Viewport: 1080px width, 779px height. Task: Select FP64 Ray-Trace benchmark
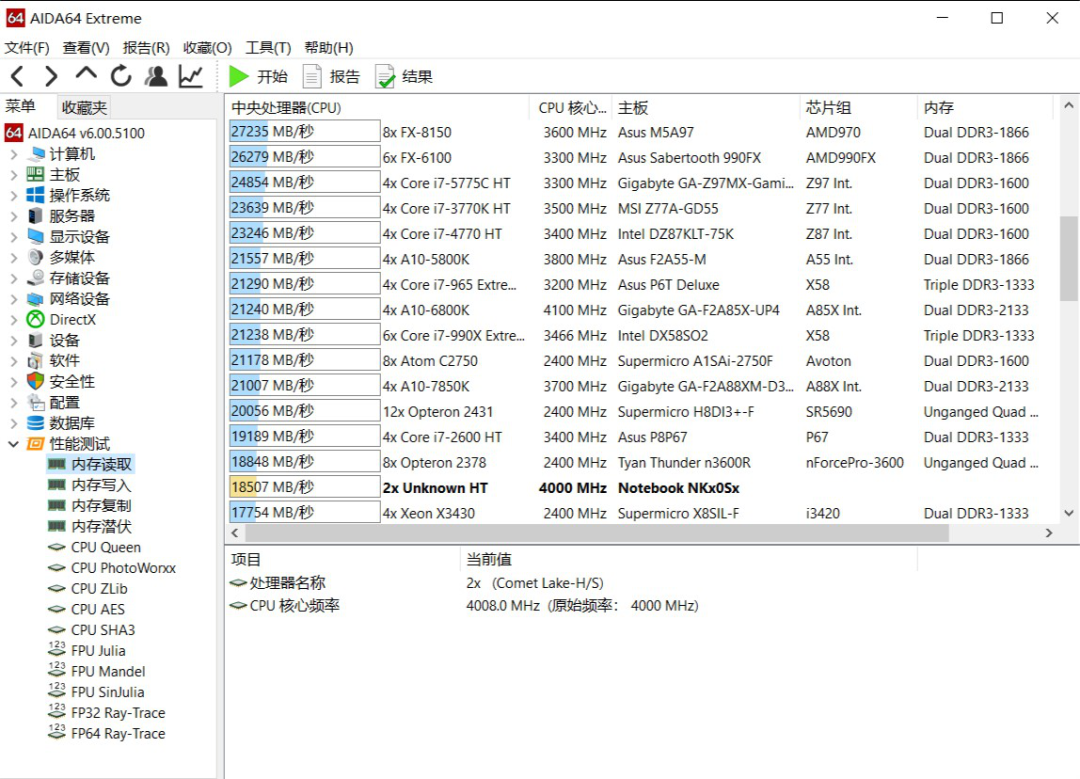tap(118, 734)
